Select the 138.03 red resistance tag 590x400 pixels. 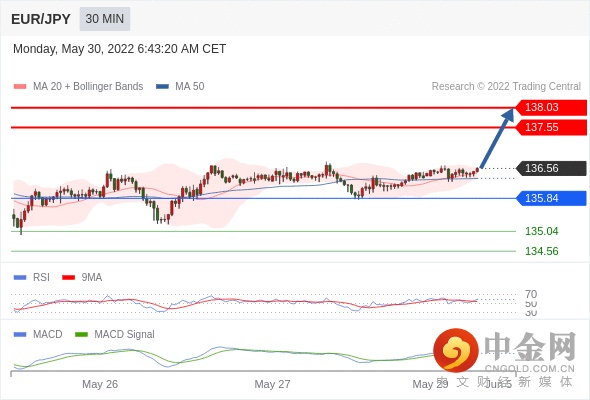coord(551,107)
